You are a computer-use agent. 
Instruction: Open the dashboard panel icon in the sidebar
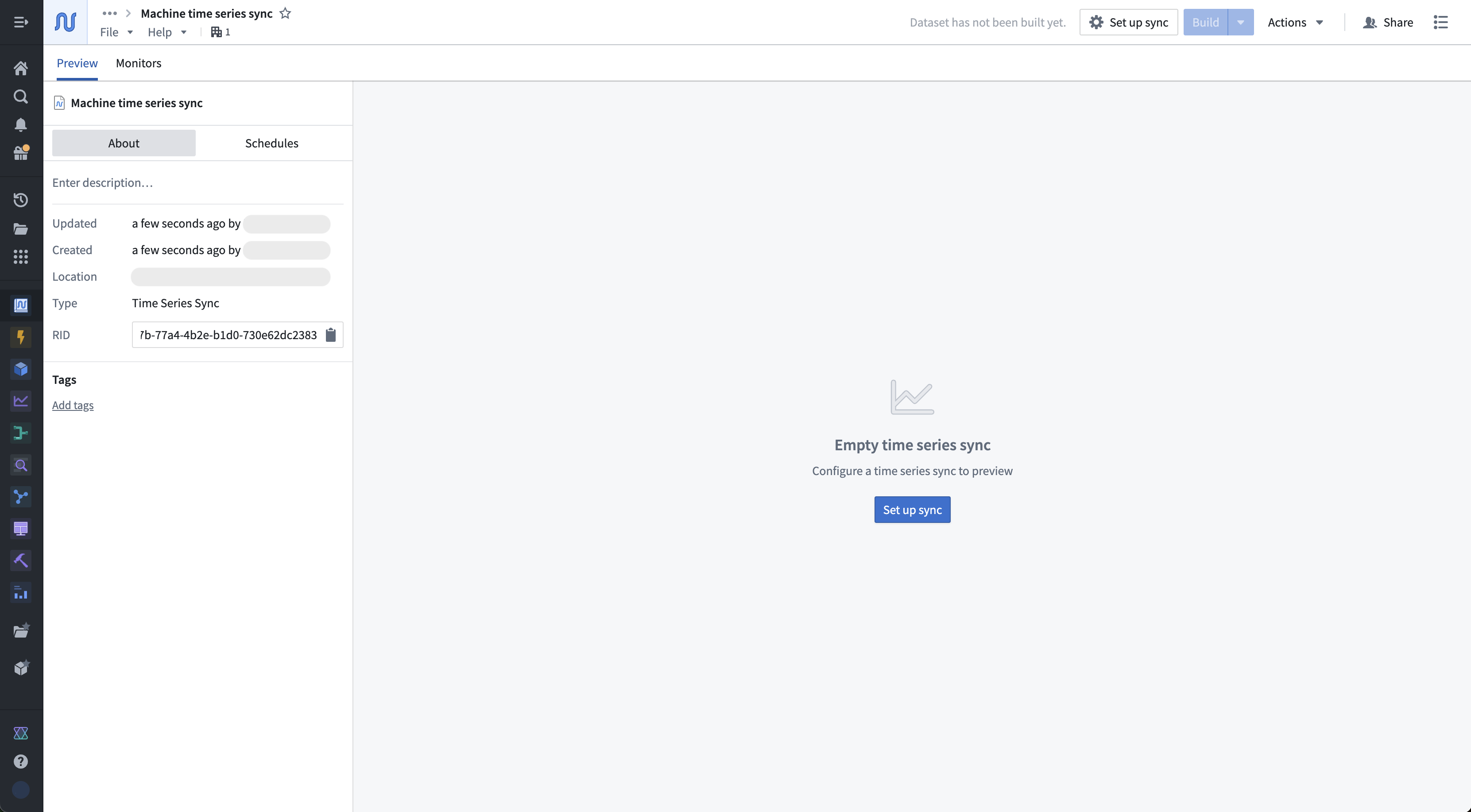coord(20,528)
